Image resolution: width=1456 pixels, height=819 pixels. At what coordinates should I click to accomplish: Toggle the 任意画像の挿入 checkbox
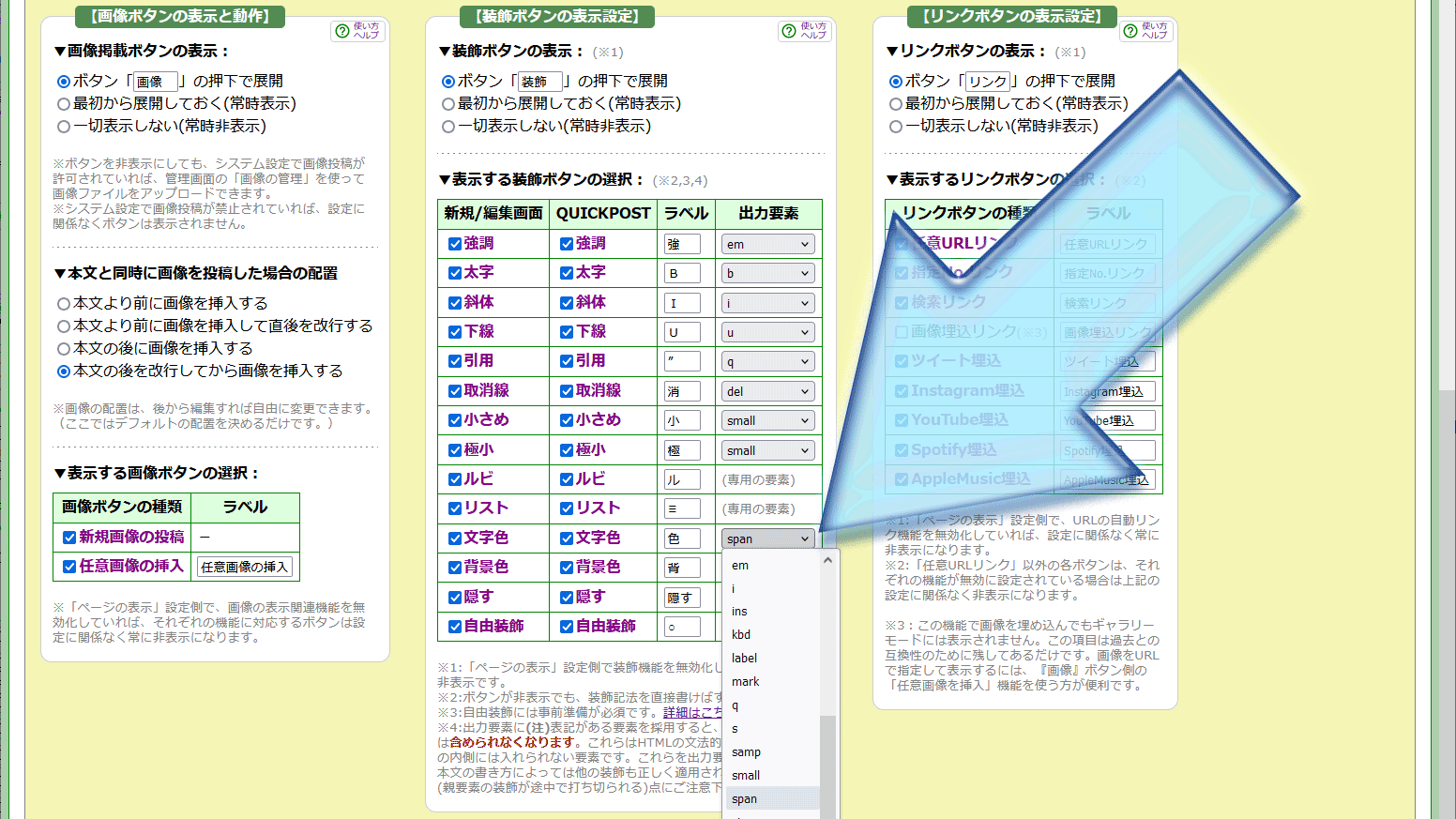pos(69,567)
